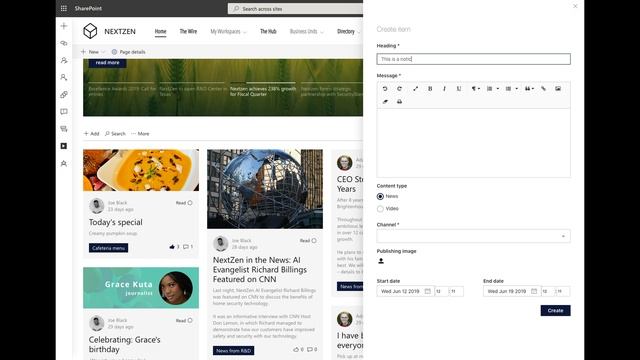Clear formatting with the eraser icon

[x=385, y=102]
